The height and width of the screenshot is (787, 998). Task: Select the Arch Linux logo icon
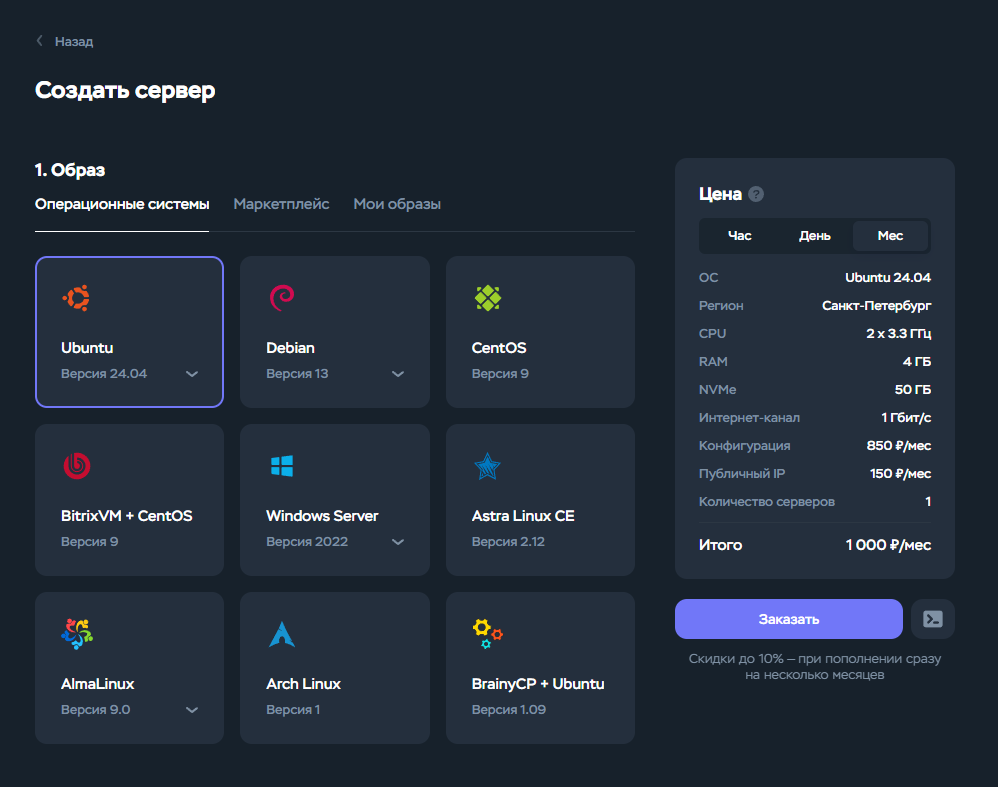(x=281, y=633)
